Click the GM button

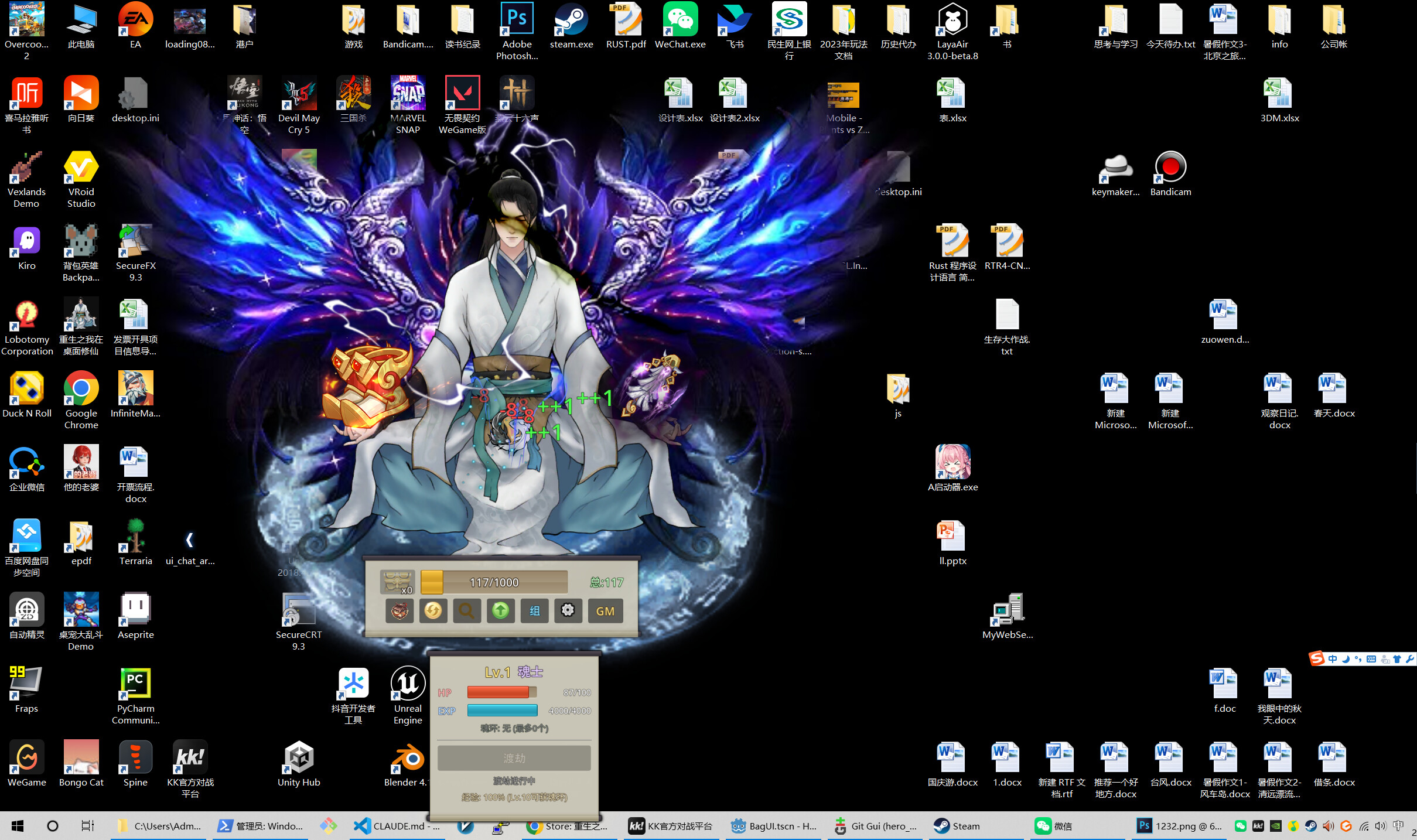coord(605,611)
